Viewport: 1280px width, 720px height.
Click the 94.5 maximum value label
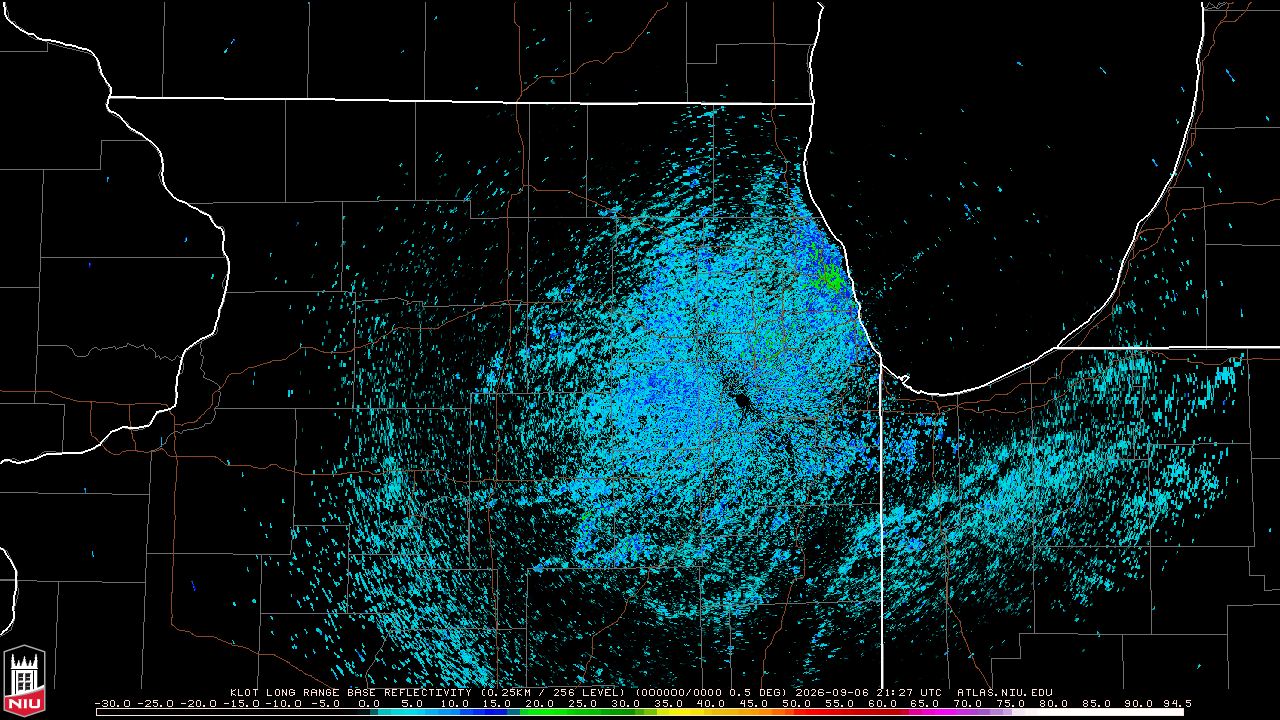1176,703
